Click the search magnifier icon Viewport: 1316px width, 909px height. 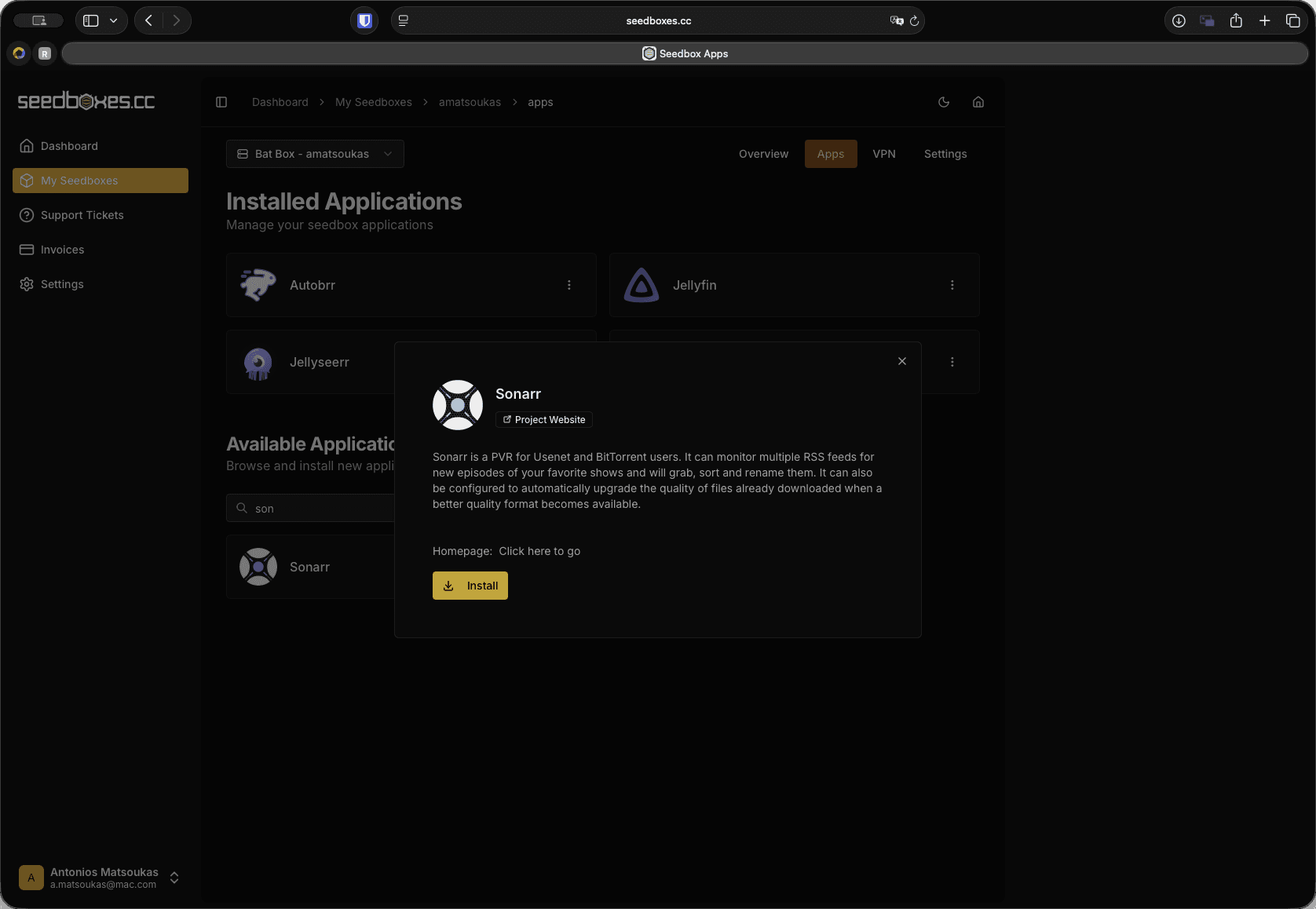tap(242, 508)
